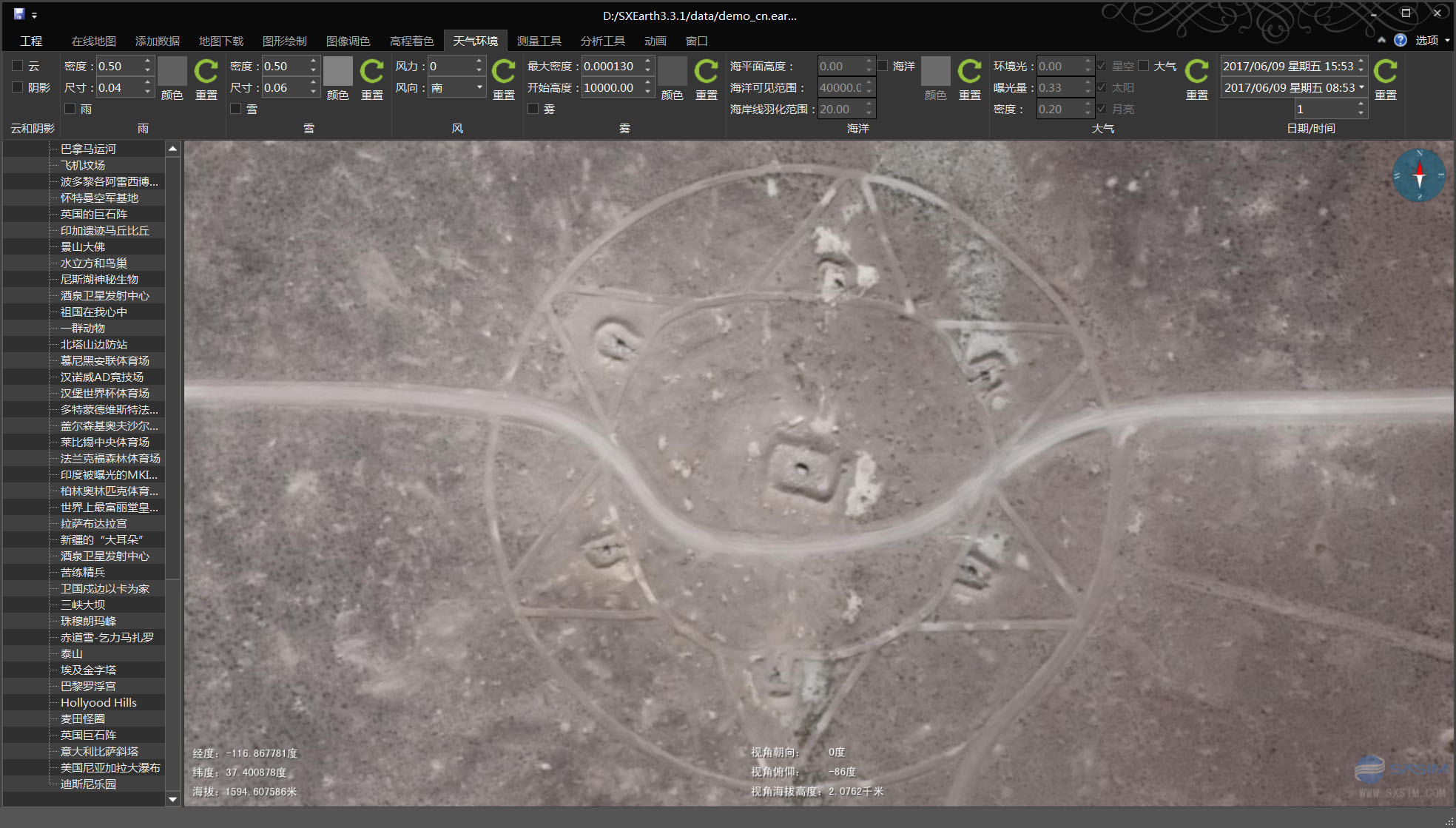Screen dimensions: 1456x828
Task: Enable the 大气 atmosphere checkbox
Action: 1144,66
